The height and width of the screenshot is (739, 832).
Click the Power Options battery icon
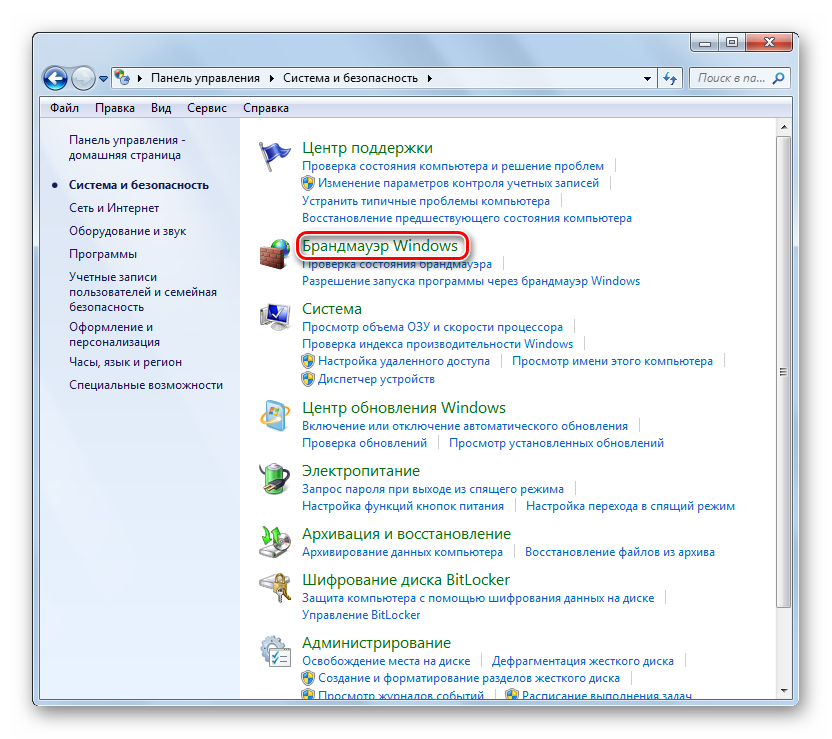click(274, 479)
